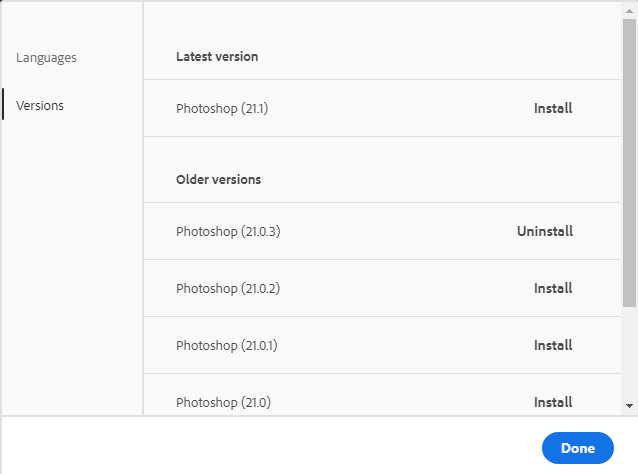Viewport: 638px width, 474px height.
Task: Uninstall Photoshop version 21.0.3
Action: click(x=545, y=231)
